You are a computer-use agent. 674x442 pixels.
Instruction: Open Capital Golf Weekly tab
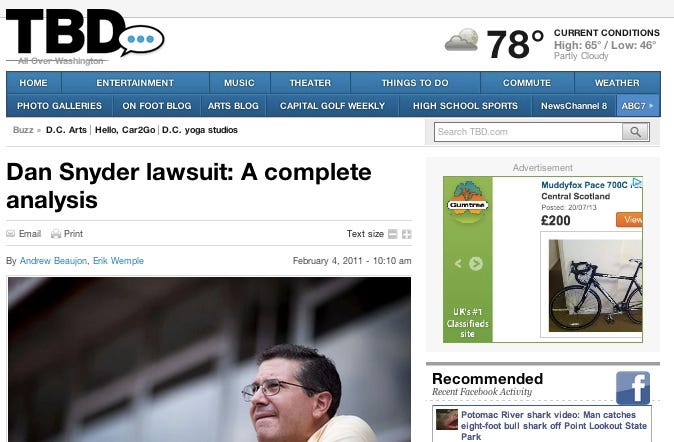pyautogui.click(x=332, y=106)
